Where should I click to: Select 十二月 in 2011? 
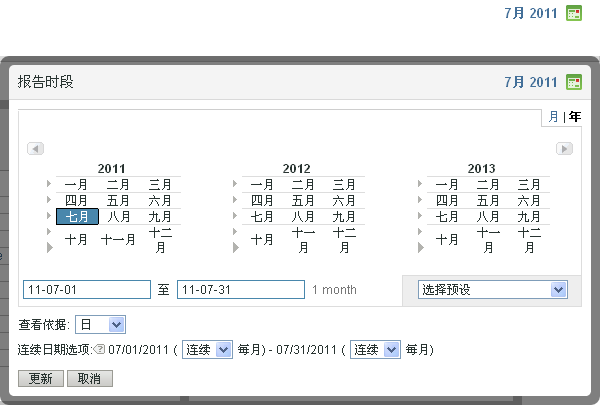(x=160, y=240)
